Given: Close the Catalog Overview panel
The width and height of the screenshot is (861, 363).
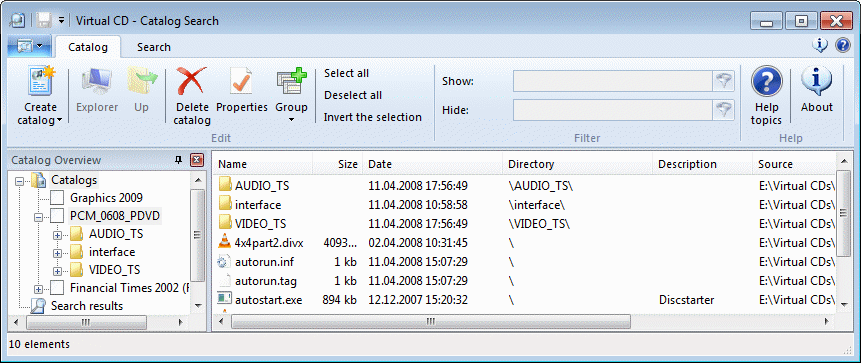Looking at the screenshot, I should tap(197, 160).
